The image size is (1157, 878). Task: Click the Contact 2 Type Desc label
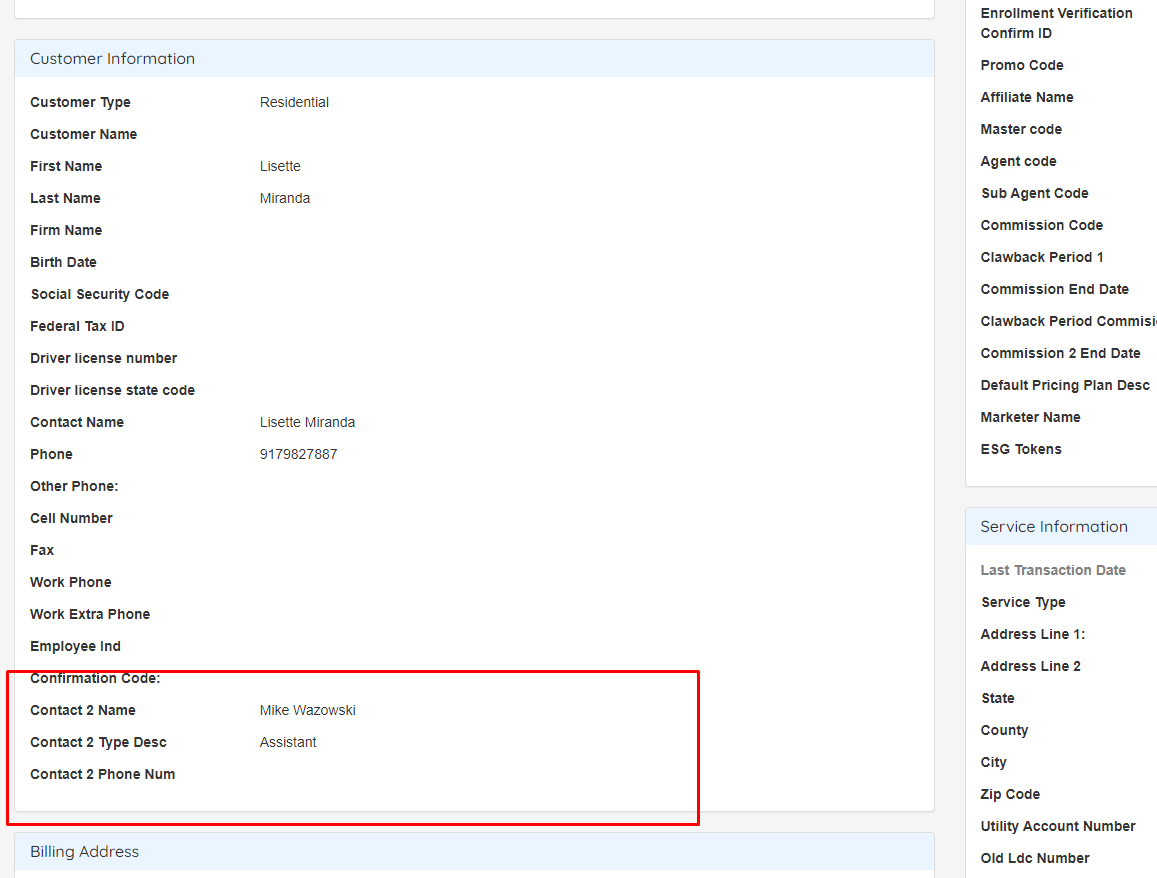[x=98, y=742]
